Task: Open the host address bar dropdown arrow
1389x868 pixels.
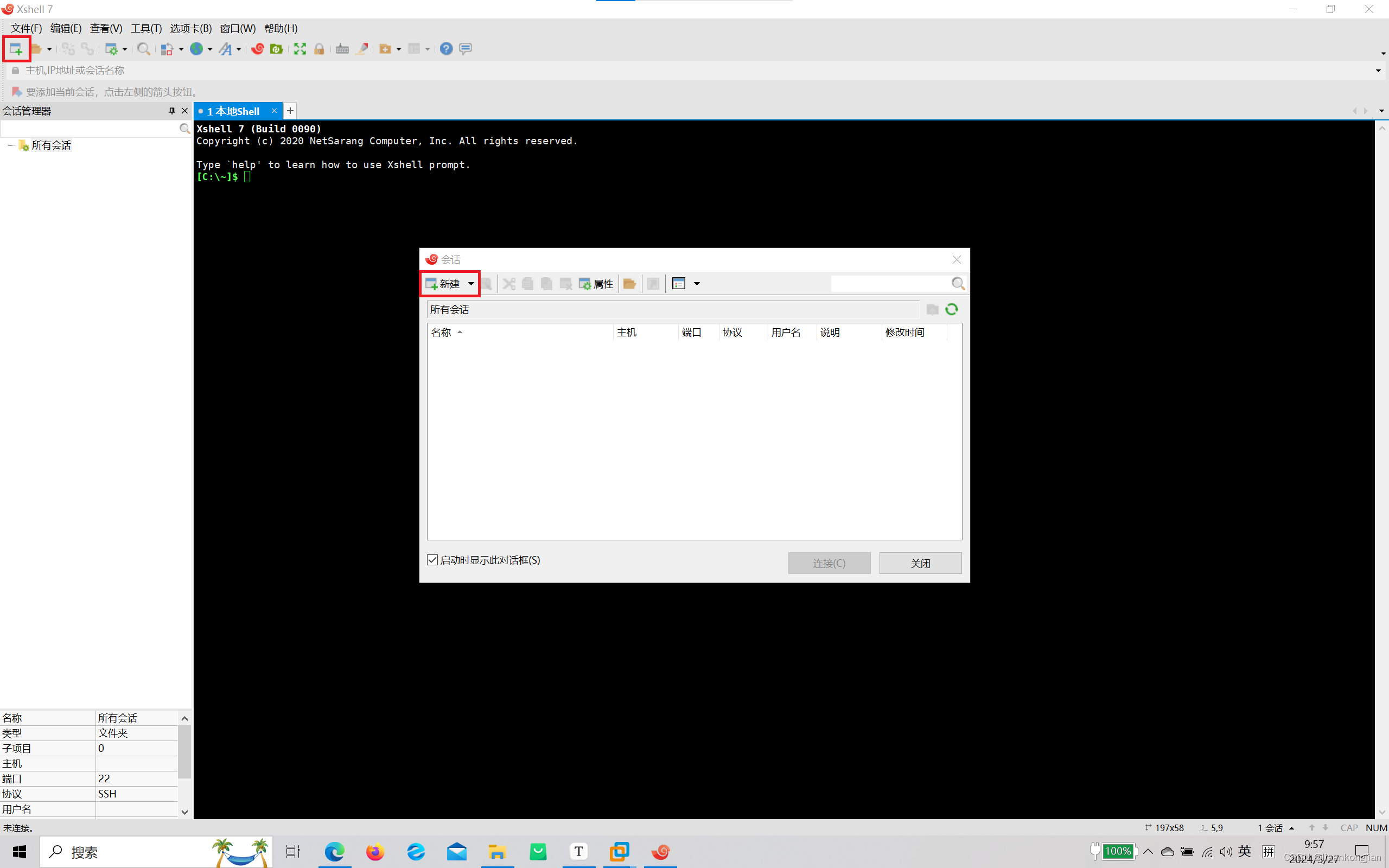Action: coord(1378,70)
